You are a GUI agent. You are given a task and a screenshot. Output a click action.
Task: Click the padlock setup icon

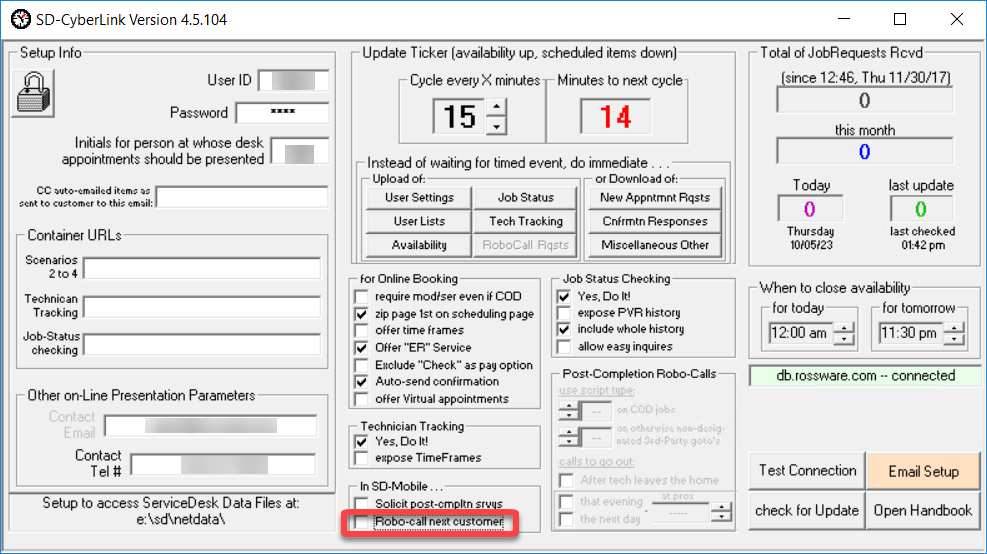tap(33, 93)
